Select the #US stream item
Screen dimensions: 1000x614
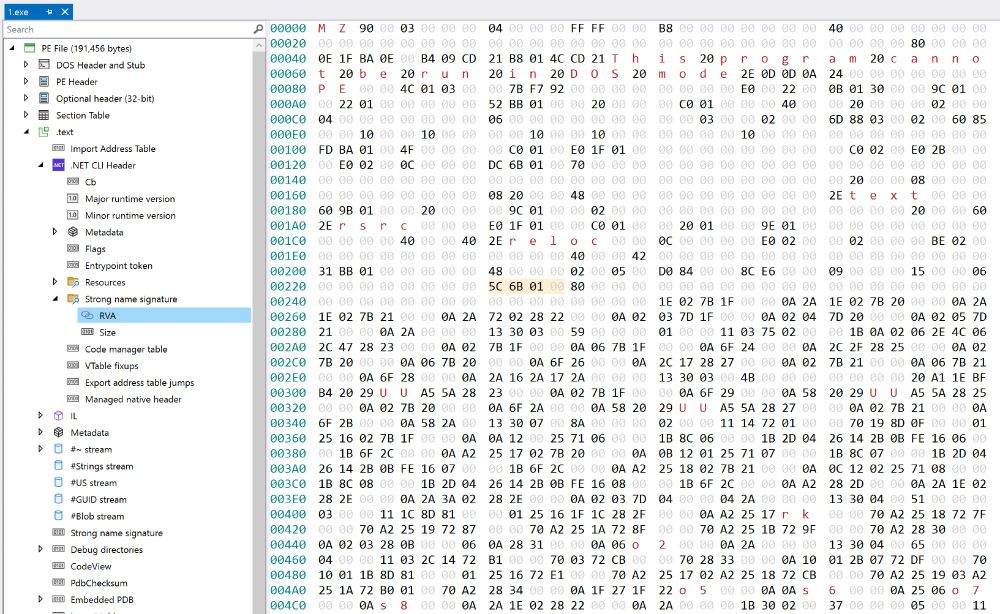pyautogui.click(x=94, y=483)
